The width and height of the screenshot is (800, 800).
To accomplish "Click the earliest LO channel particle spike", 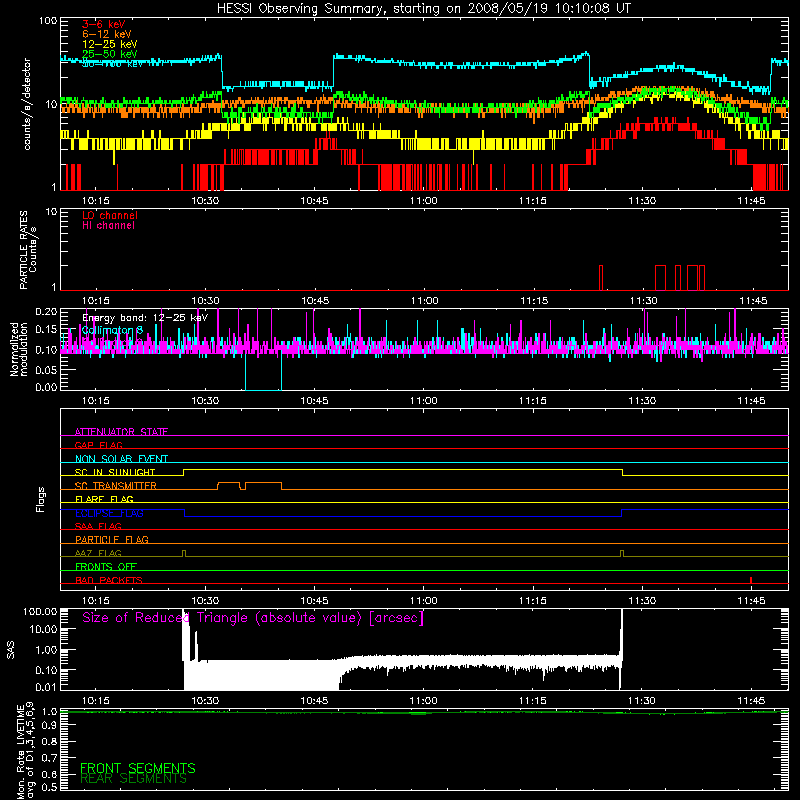I will [601, 278].
